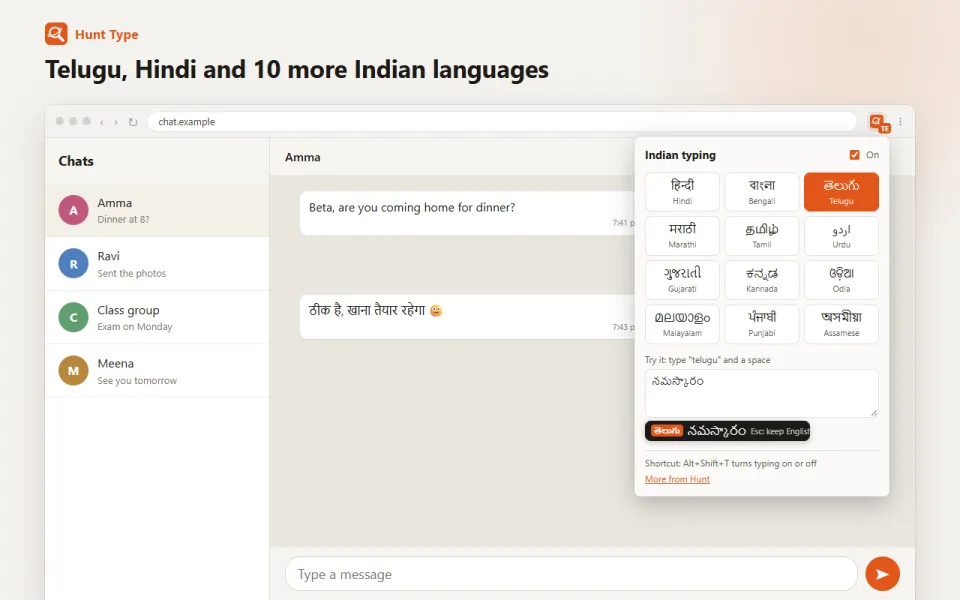Click the Hunt Type logo icon
Viewport: 960px width, 600px height.
pos(56,34)
